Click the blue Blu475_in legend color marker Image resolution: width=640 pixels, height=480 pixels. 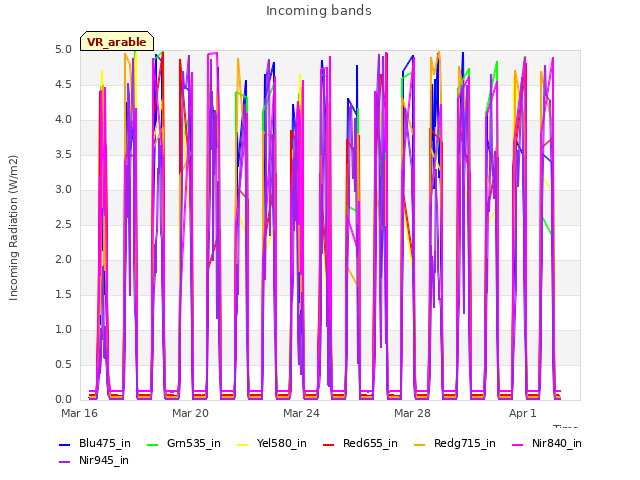[x=65, y=444]
